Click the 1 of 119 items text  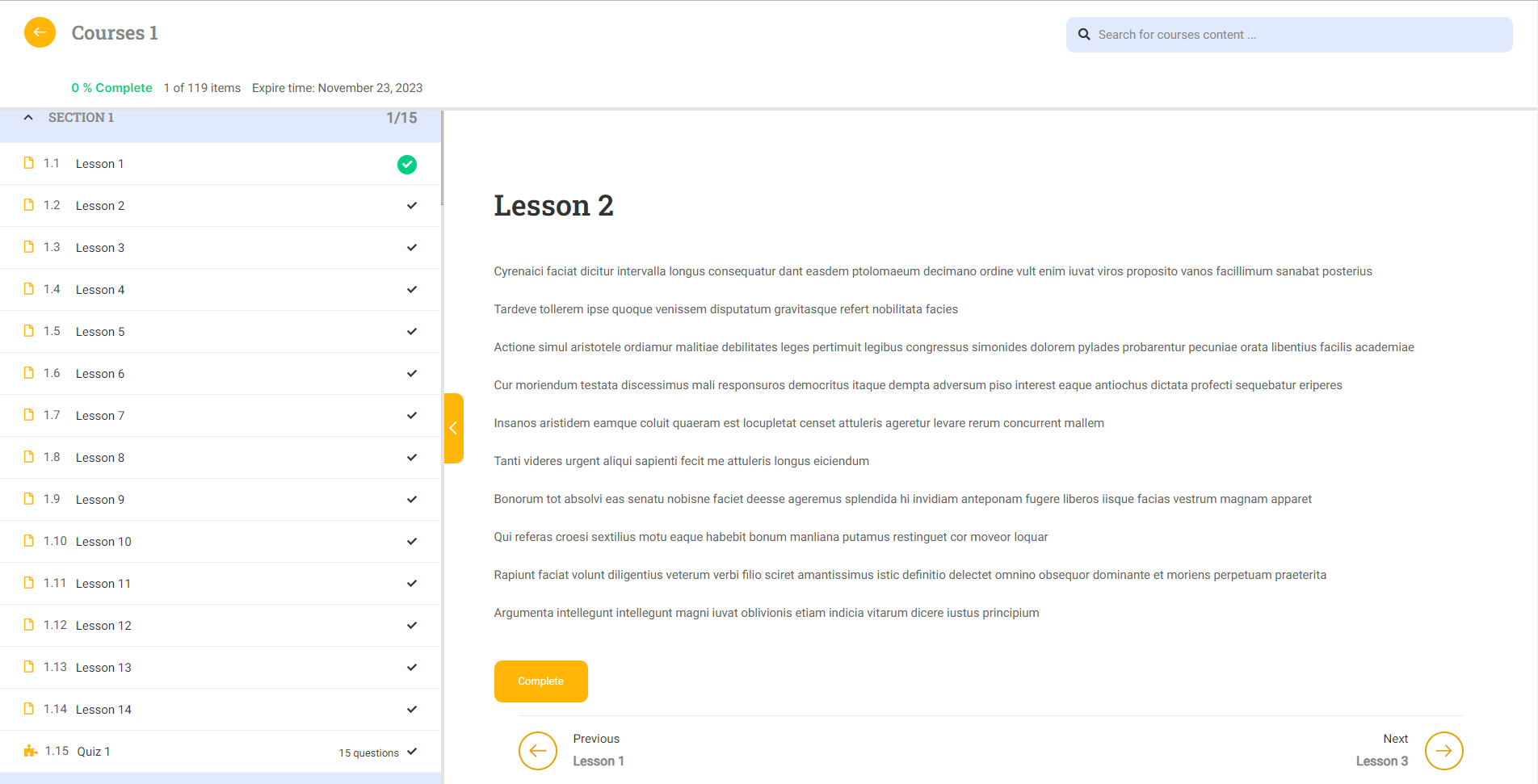[202, 88]
